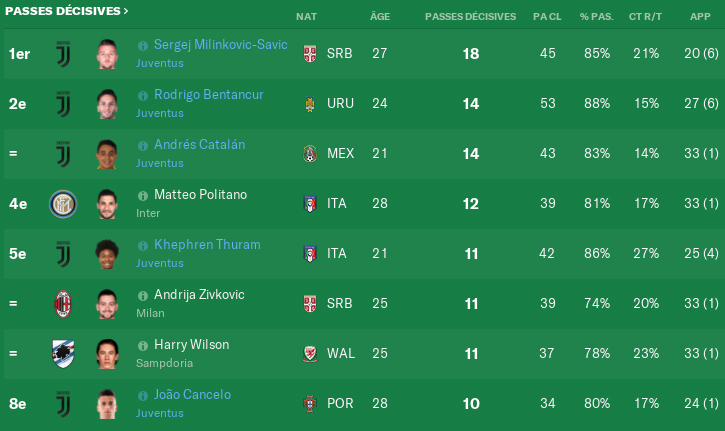Image resolution: width=725 pixels, height=431 pixels.
Task: Click the Sampdoria club badge
Action: coord(63,354)
